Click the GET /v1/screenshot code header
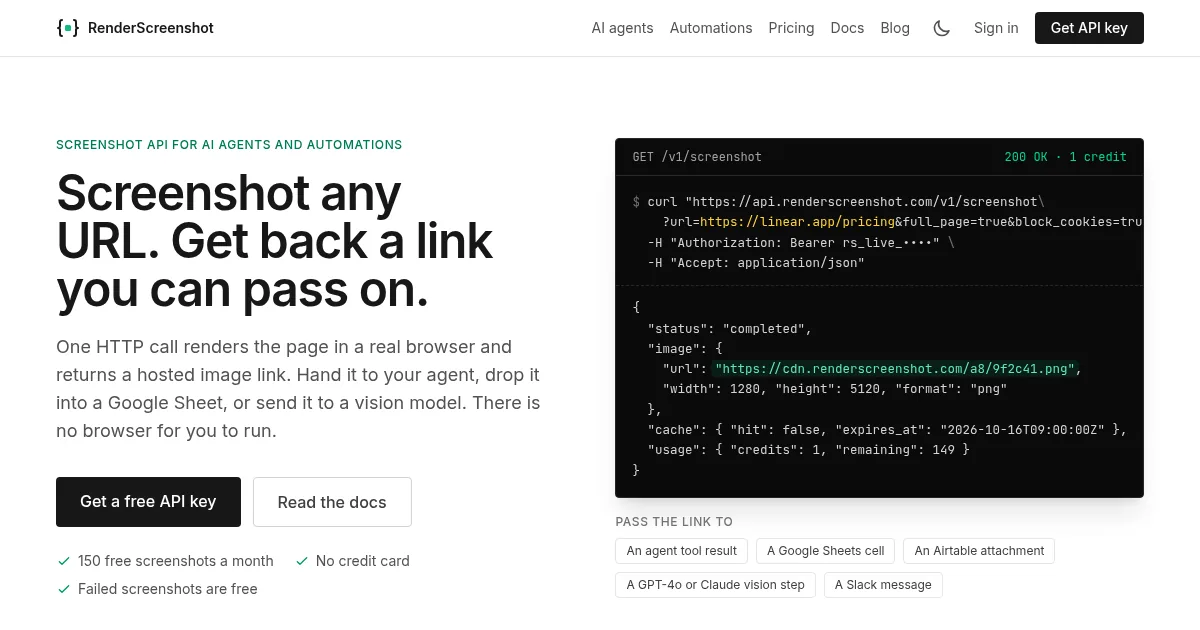This screenshot has width=1200, height=630. point(697,157)
